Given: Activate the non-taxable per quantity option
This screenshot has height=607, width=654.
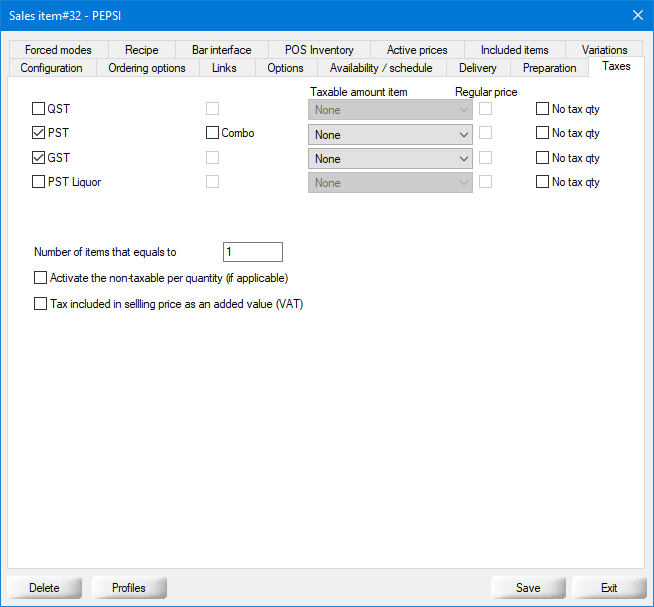Looking at the screenshot, I should pos(41,278).
